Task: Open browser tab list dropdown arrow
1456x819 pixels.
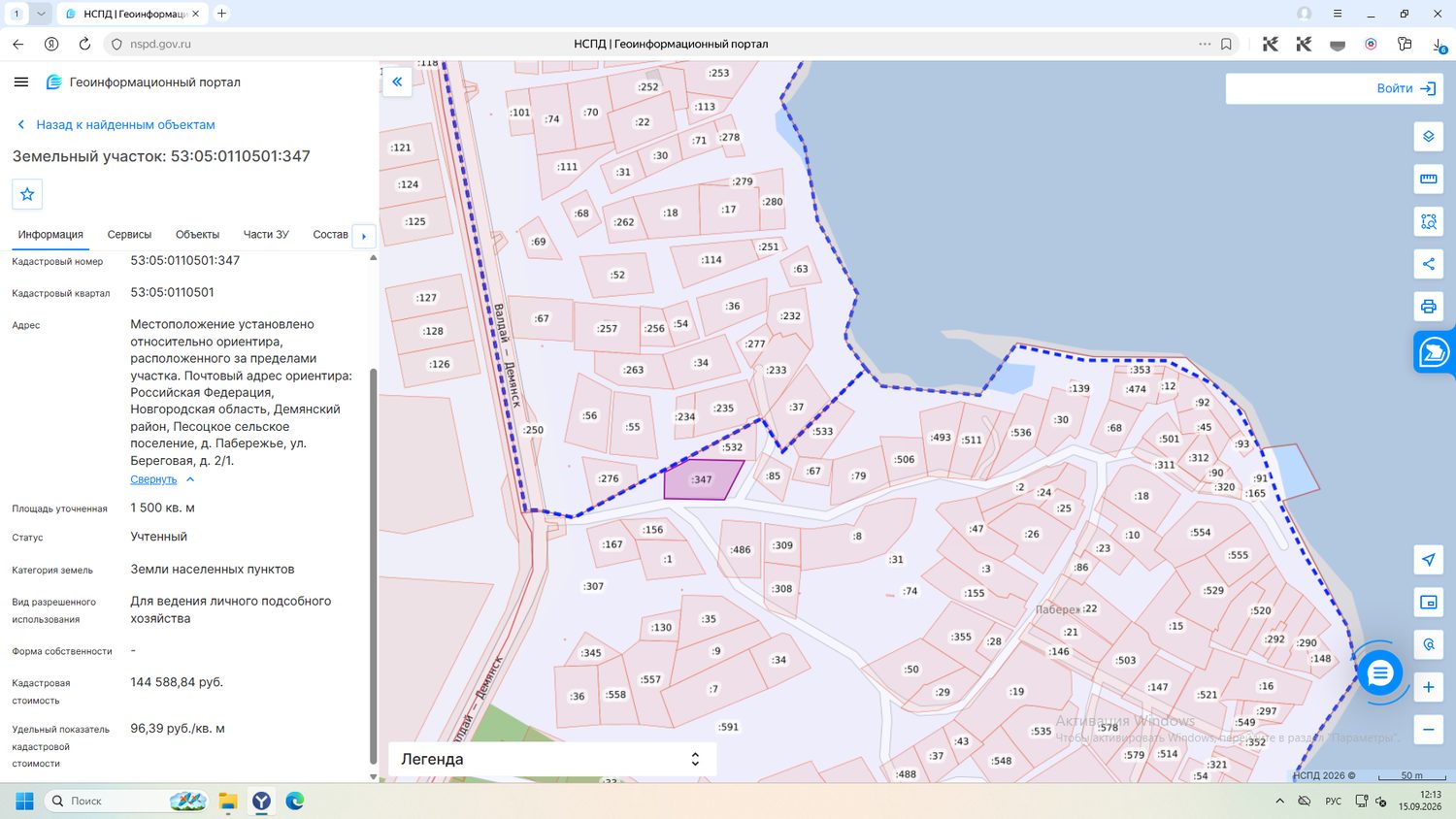Action: 41,14
